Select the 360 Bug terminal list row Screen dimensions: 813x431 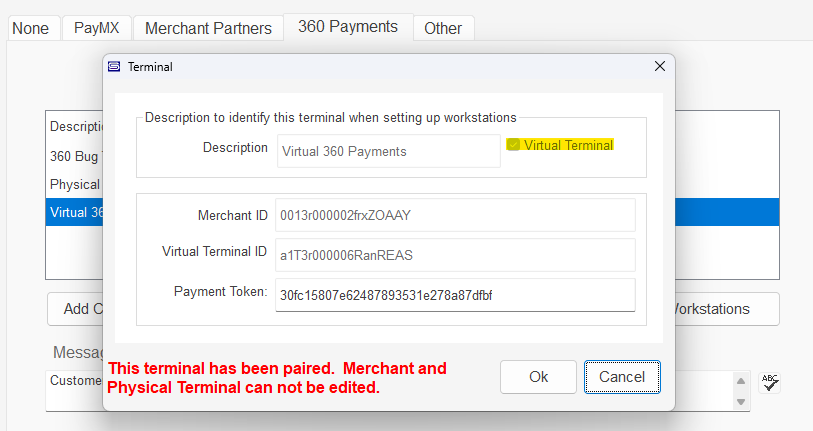[75, 156]
